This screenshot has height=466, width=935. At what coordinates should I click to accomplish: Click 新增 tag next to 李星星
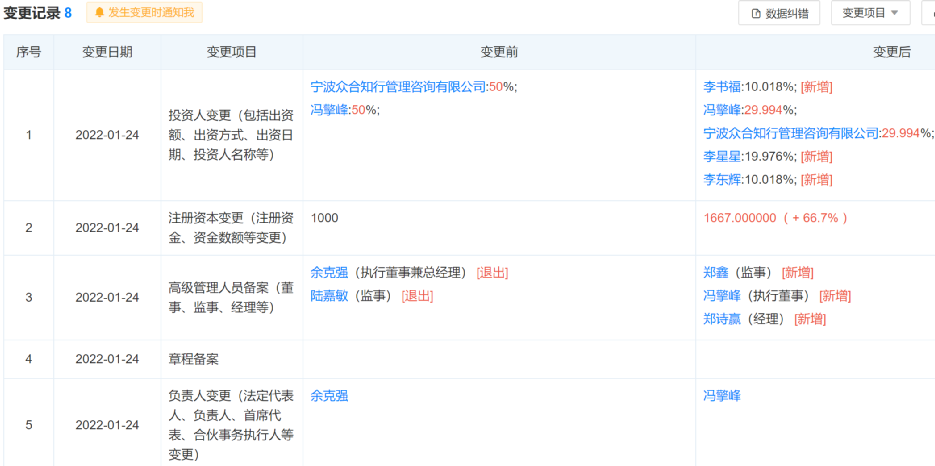816,156
